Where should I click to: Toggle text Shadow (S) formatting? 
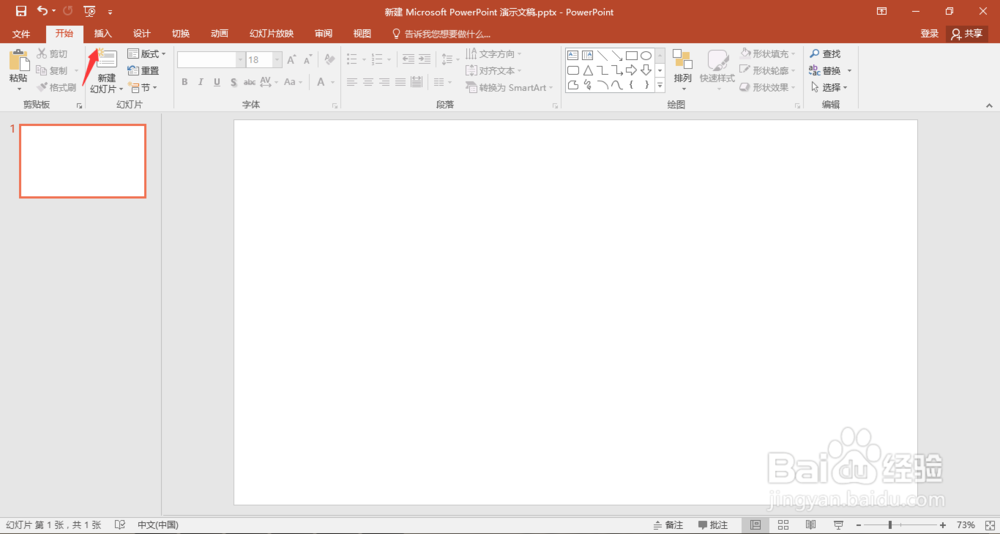point(233,82)
